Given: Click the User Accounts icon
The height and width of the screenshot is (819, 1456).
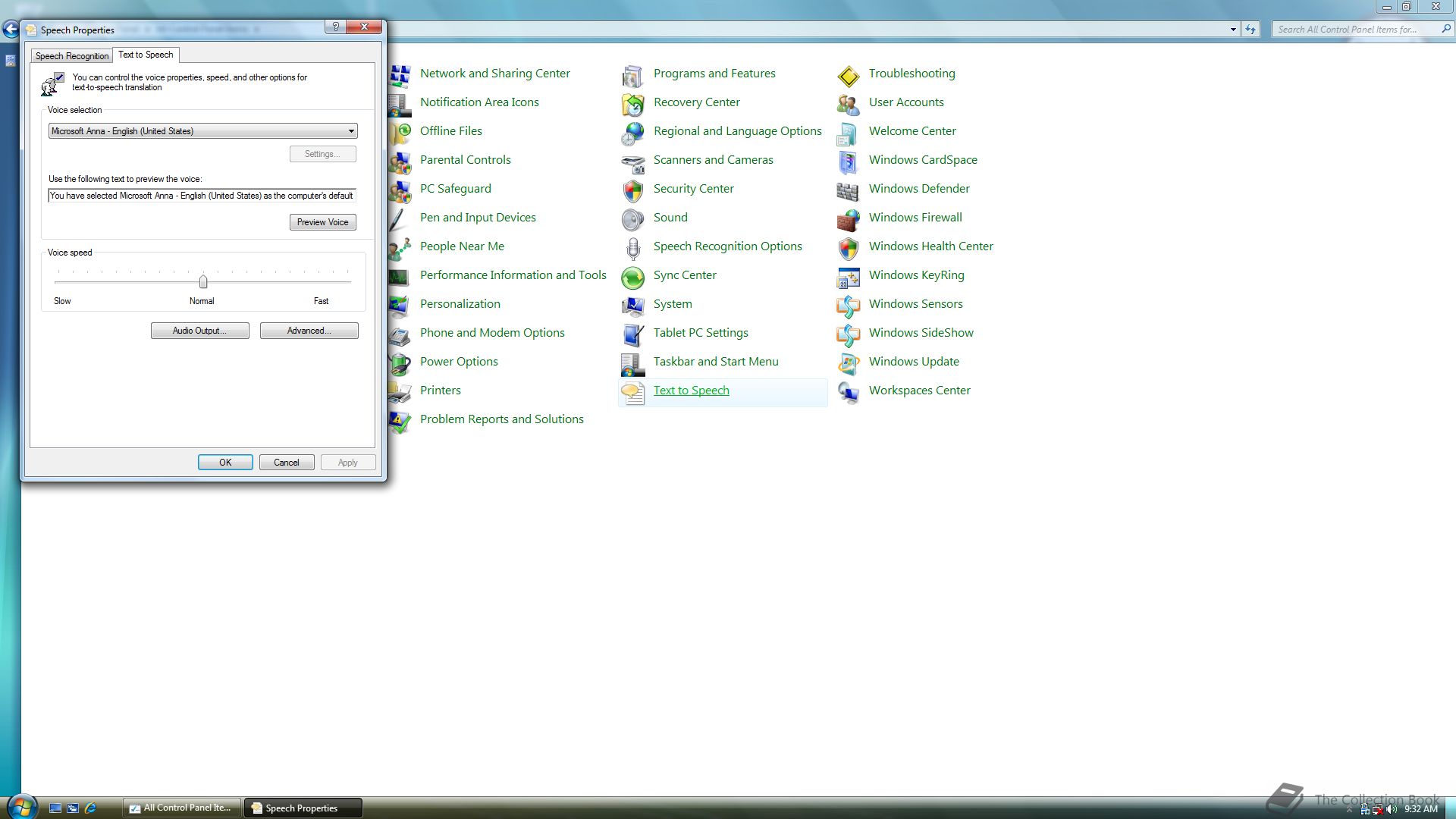Looking at the screenshot, I should 848,103.
